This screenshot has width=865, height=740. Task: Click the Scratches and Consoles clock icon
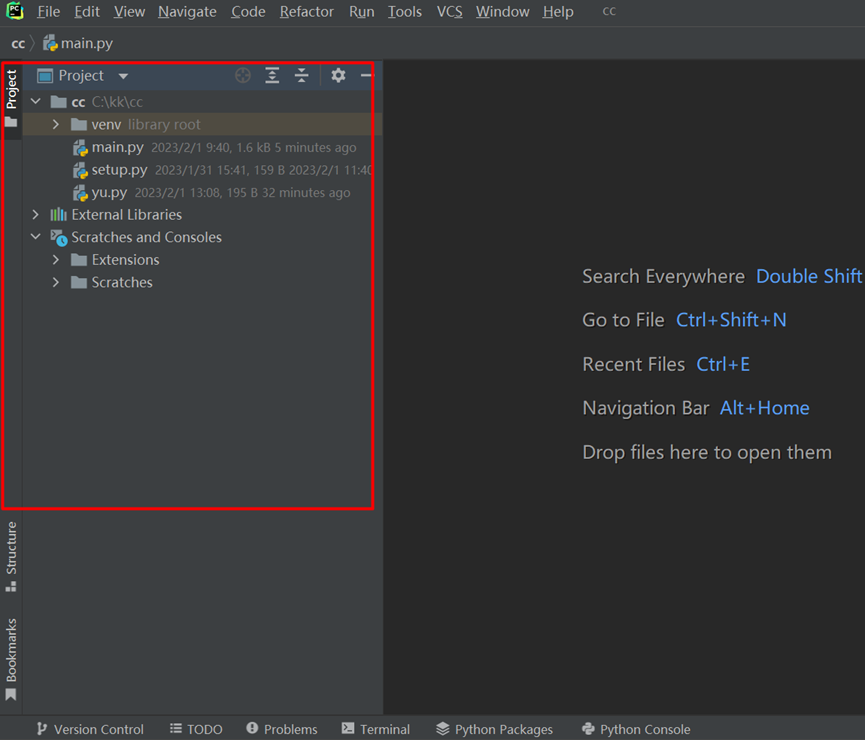point(58,237)
